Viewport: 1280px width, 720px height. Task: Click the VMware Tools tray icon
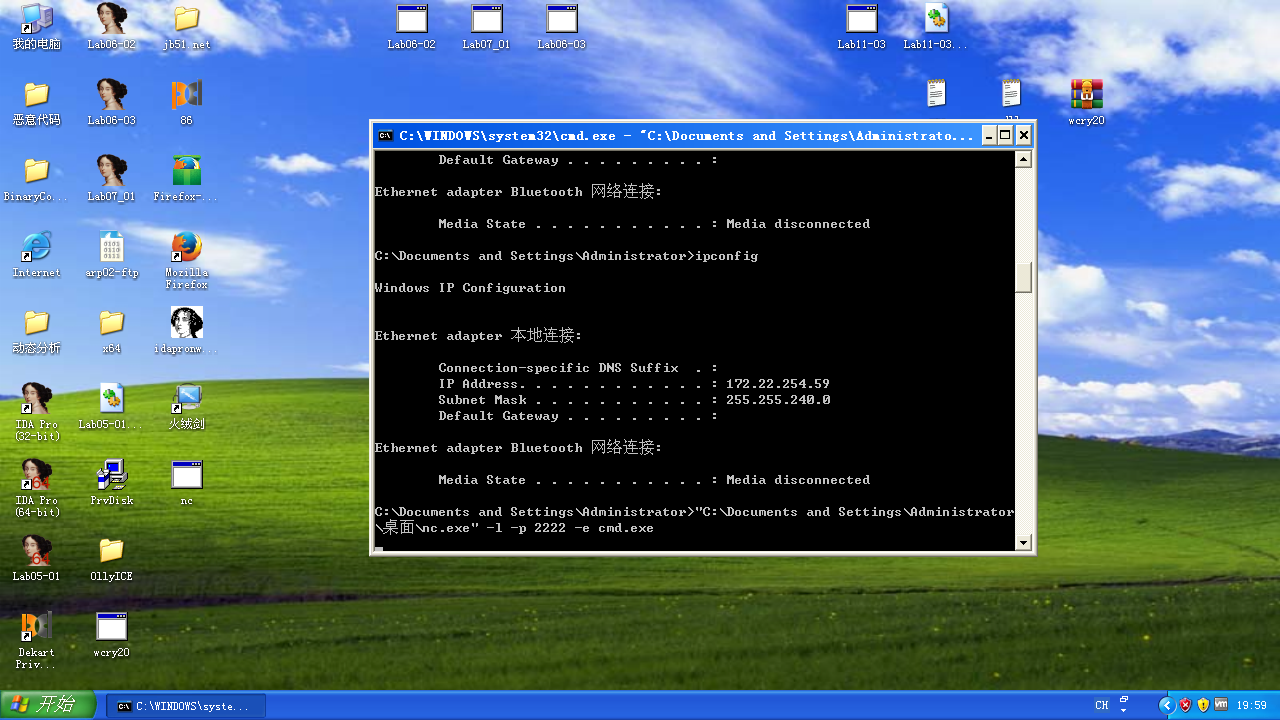point(1221,705)
